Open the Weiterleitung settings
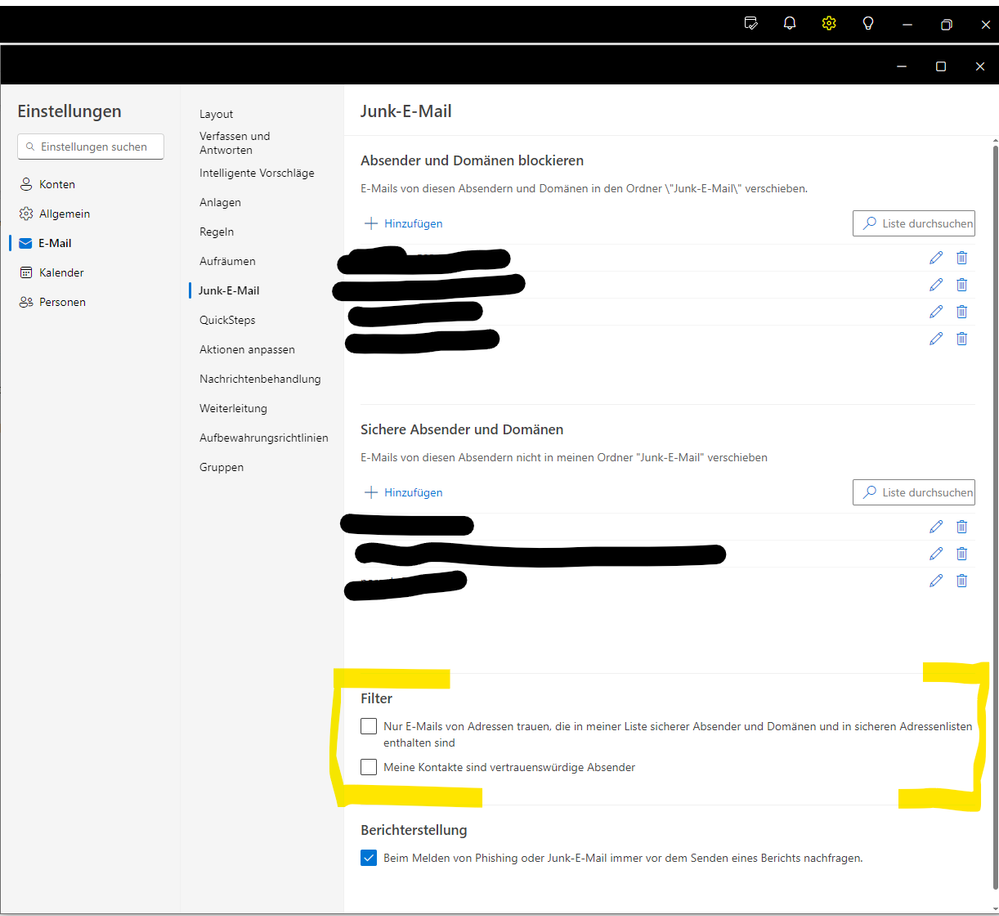The width and height of the screenshot is (999, 916). [x=233, y=408]
